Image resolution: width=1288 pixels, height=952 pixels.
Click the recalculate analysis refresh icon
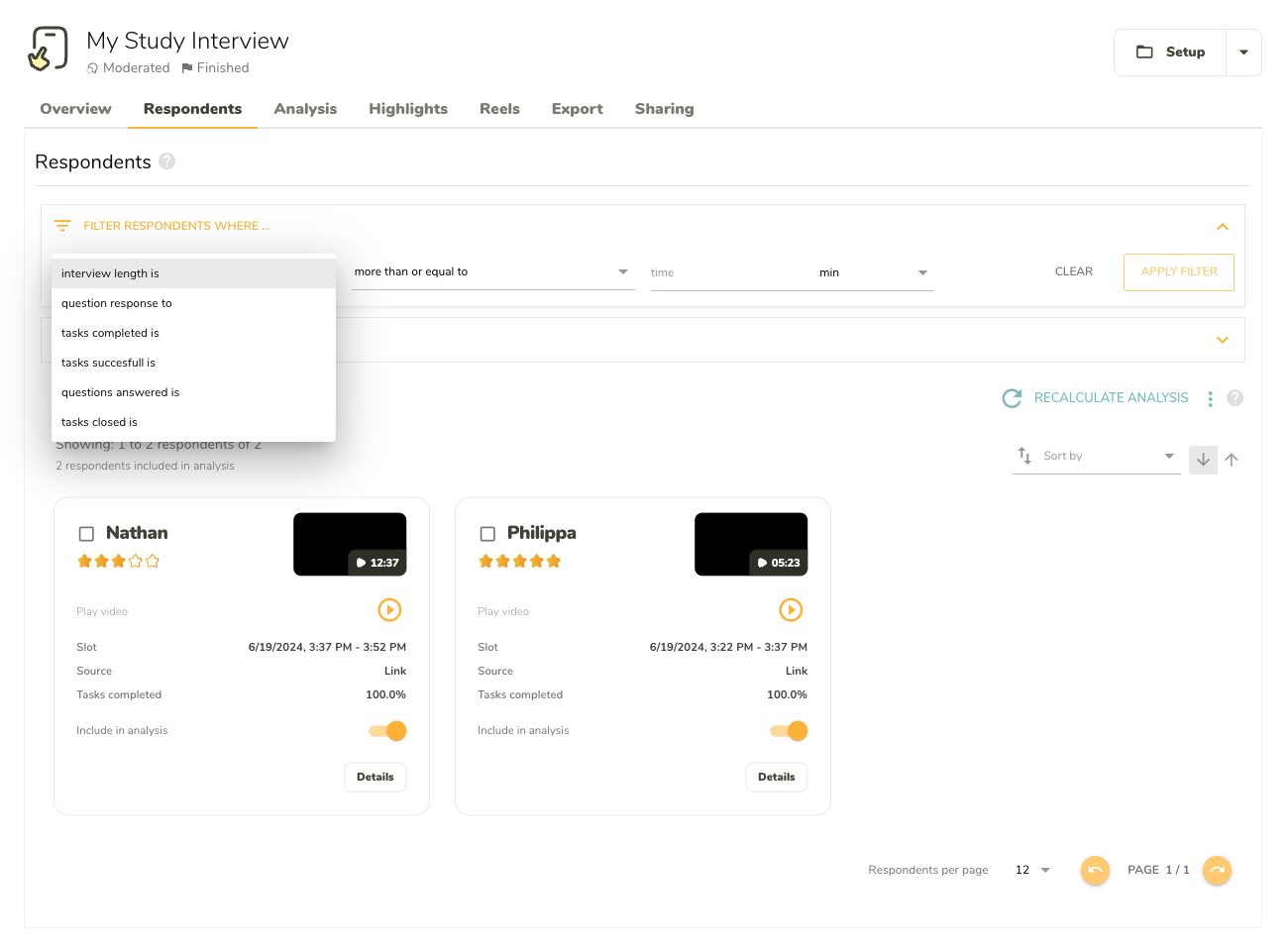coord(1012,398)
